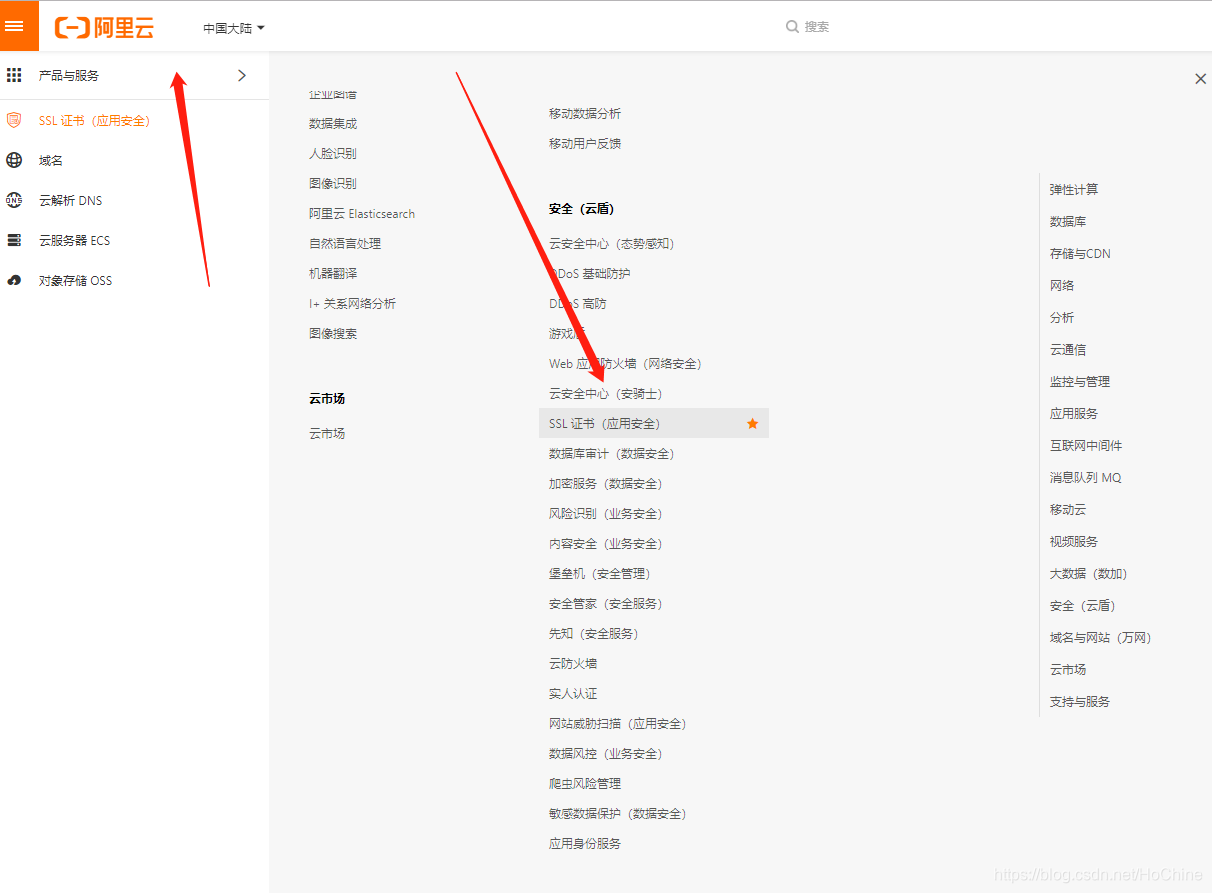Close the products panel with X
This screenshot has height=893, width=1212.
tap(1200, 79)
